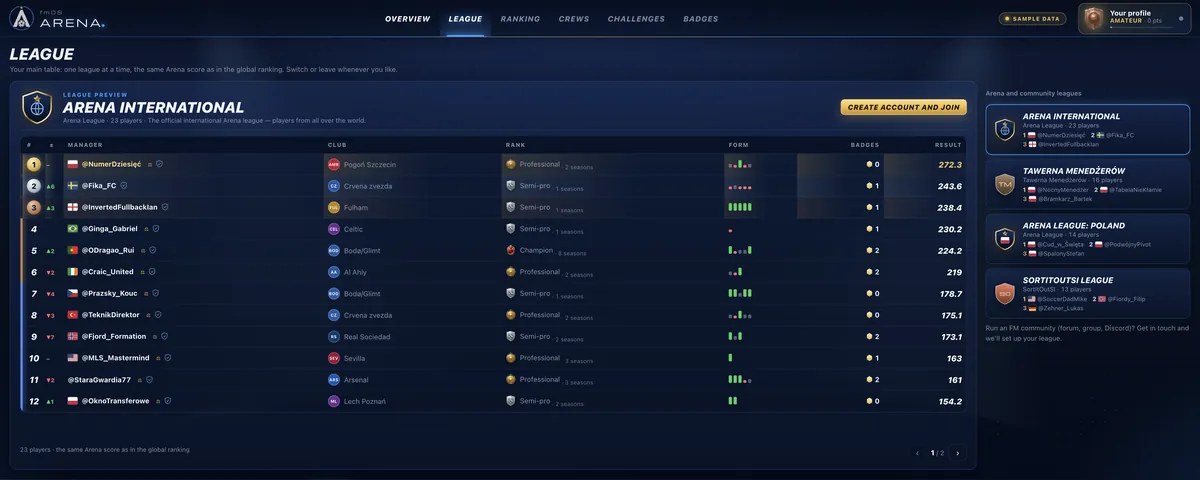Click Poland flag beside @NumerDziesięć
The width and height of the screenshot is (1200, 480).
pos(73,164)
